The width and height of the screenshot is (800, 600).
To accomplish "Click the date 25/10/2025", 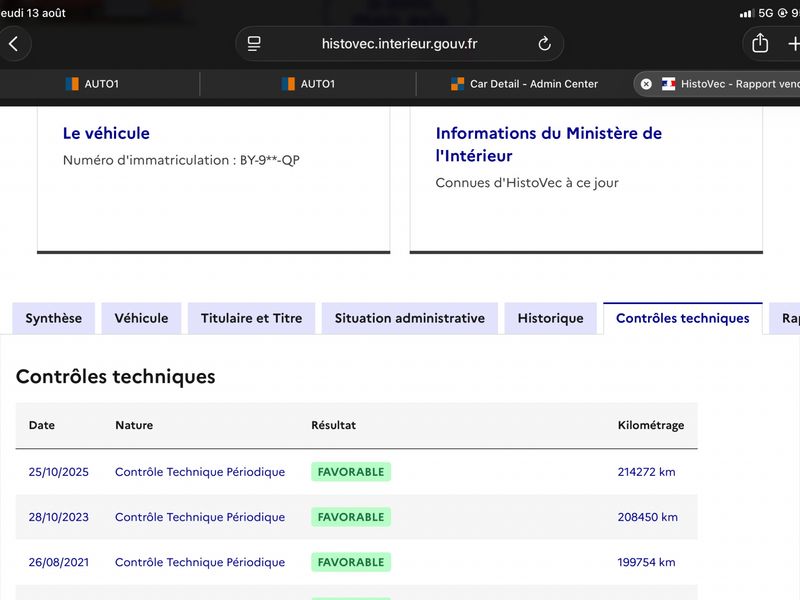I will point(59,472).
